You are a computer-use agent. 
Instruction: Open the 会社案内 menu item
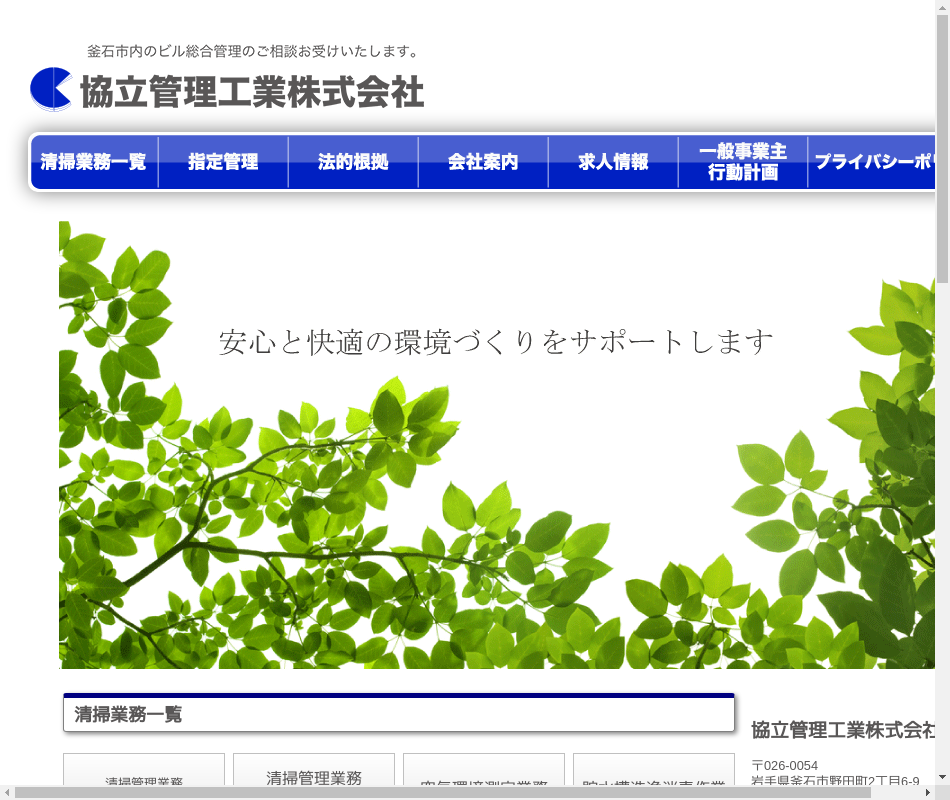coord(483,162)
